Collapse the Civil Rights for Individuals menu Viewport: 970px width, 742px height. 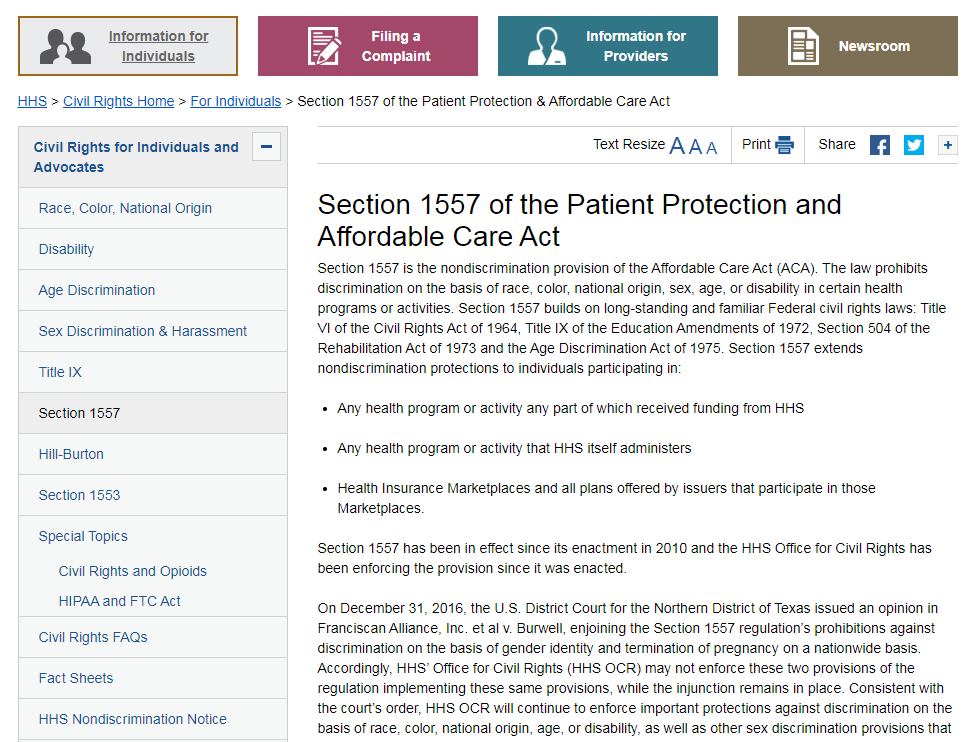click(x=266, y=147)
